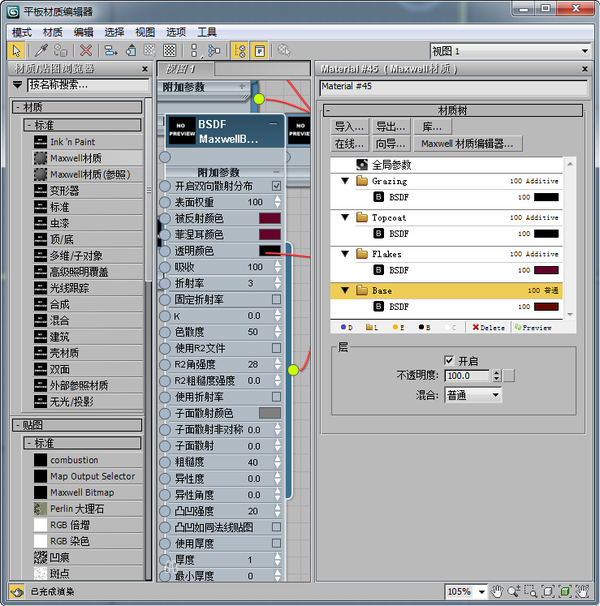Viewport: 600px width, 606px height.
Task: Click the Lay Out Children icon
Action: click(x=214, y=51)
